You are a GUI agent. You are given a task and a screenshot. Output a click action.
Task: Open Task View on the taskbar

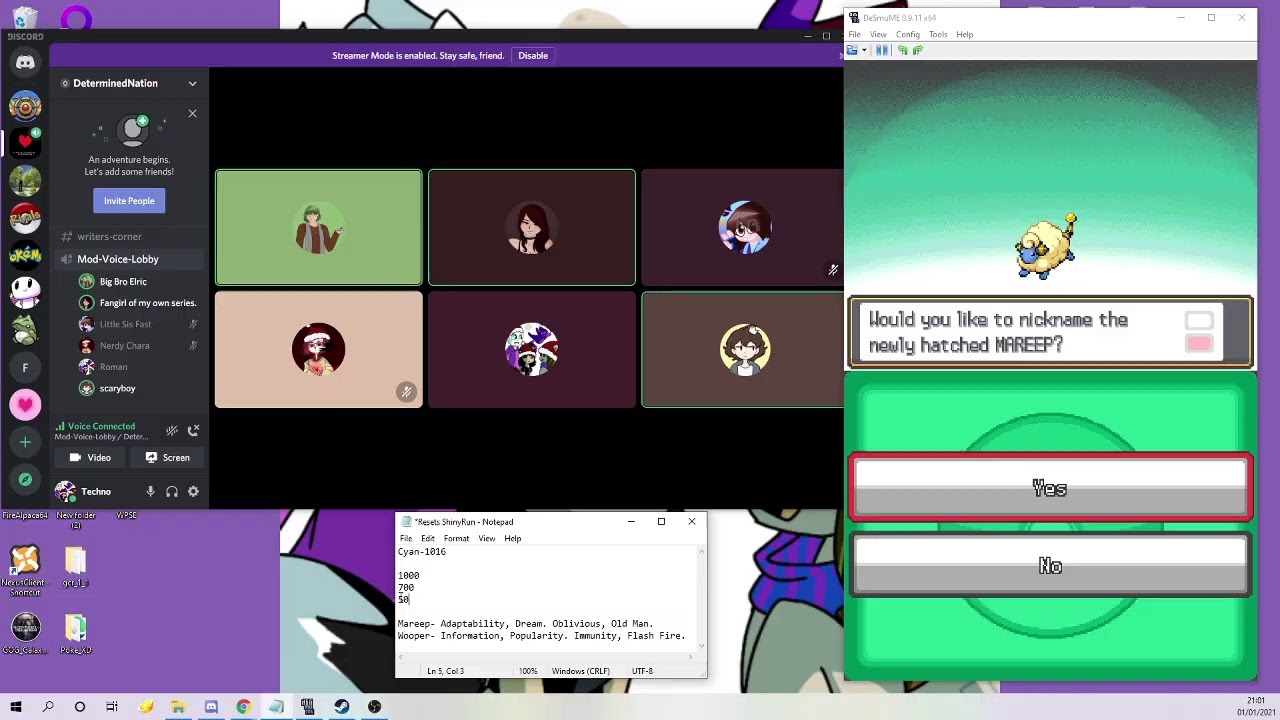pyautogui.click(x=112, y=707)
